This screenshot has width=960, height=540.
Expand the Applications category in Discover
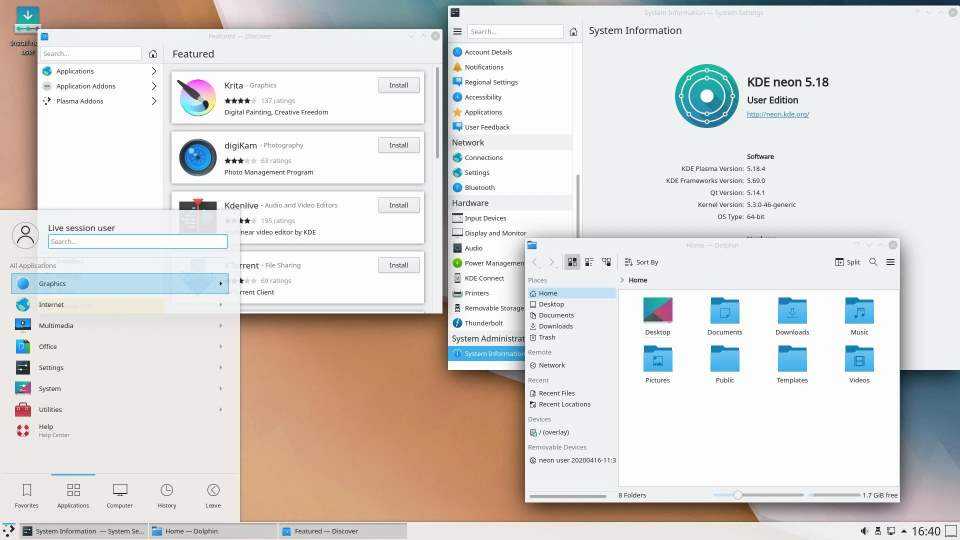[99, 71]
